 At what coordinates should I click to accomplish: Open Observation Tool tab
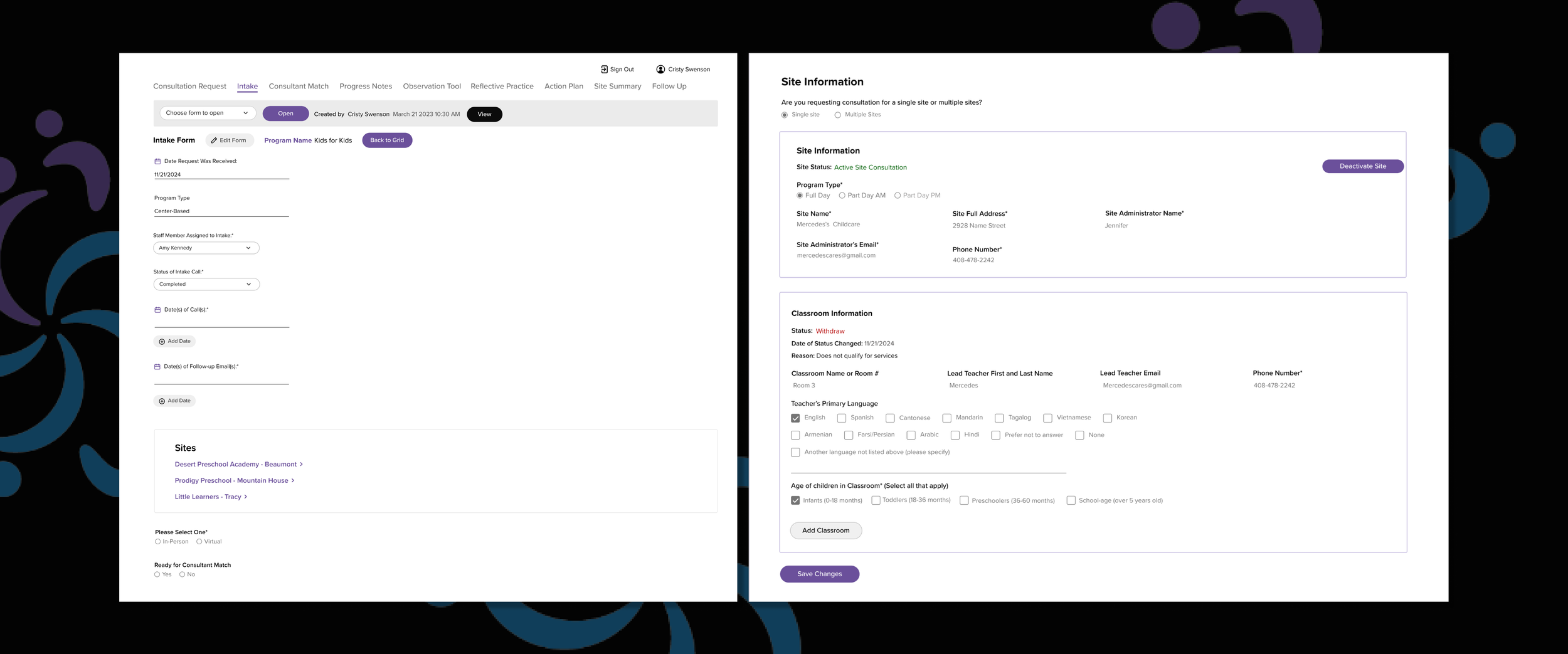432,87
